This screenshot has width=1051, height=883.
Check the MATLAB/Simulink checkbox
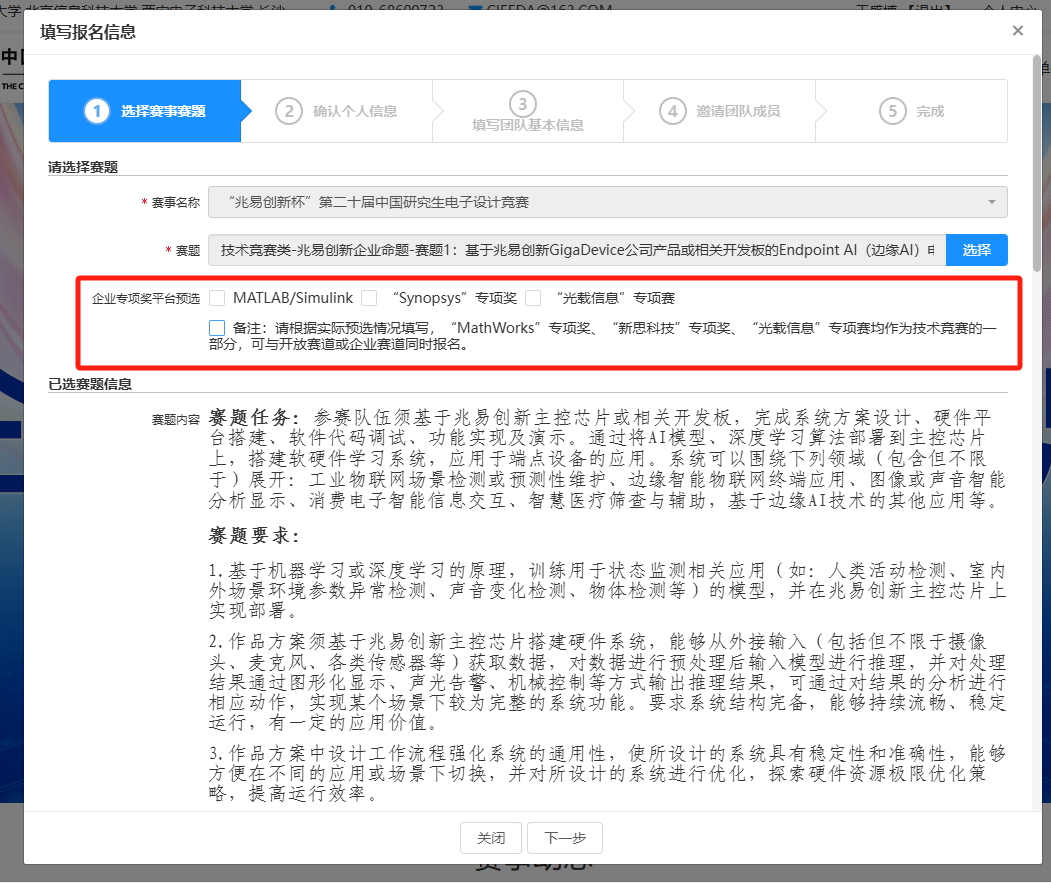coord(217,298)
